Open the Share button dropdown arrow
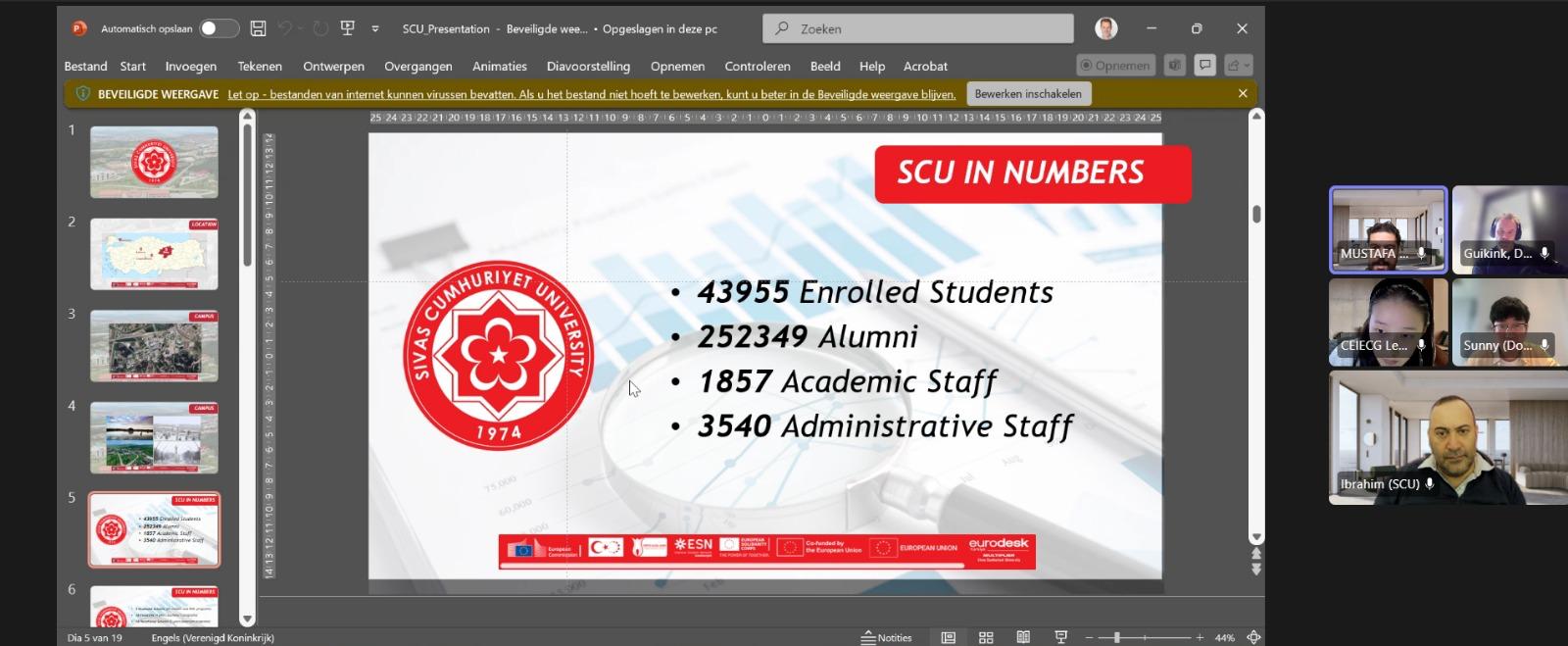The height and width of the screenshot is (646, 1568). (1247, 66)
